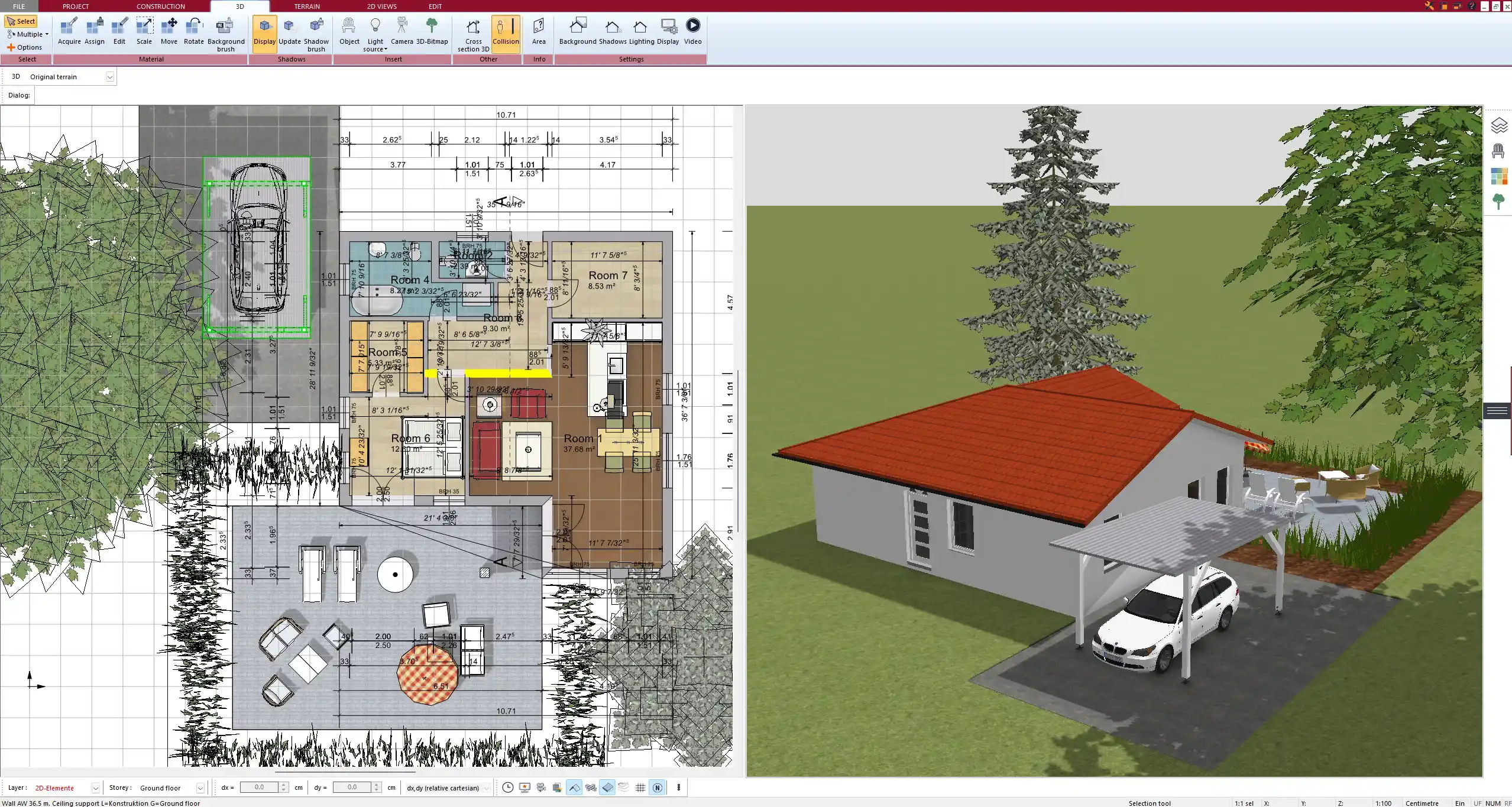This screenshot has width=1512, height=807.
Task: Click the dy input field
Action: click(352, 787)
